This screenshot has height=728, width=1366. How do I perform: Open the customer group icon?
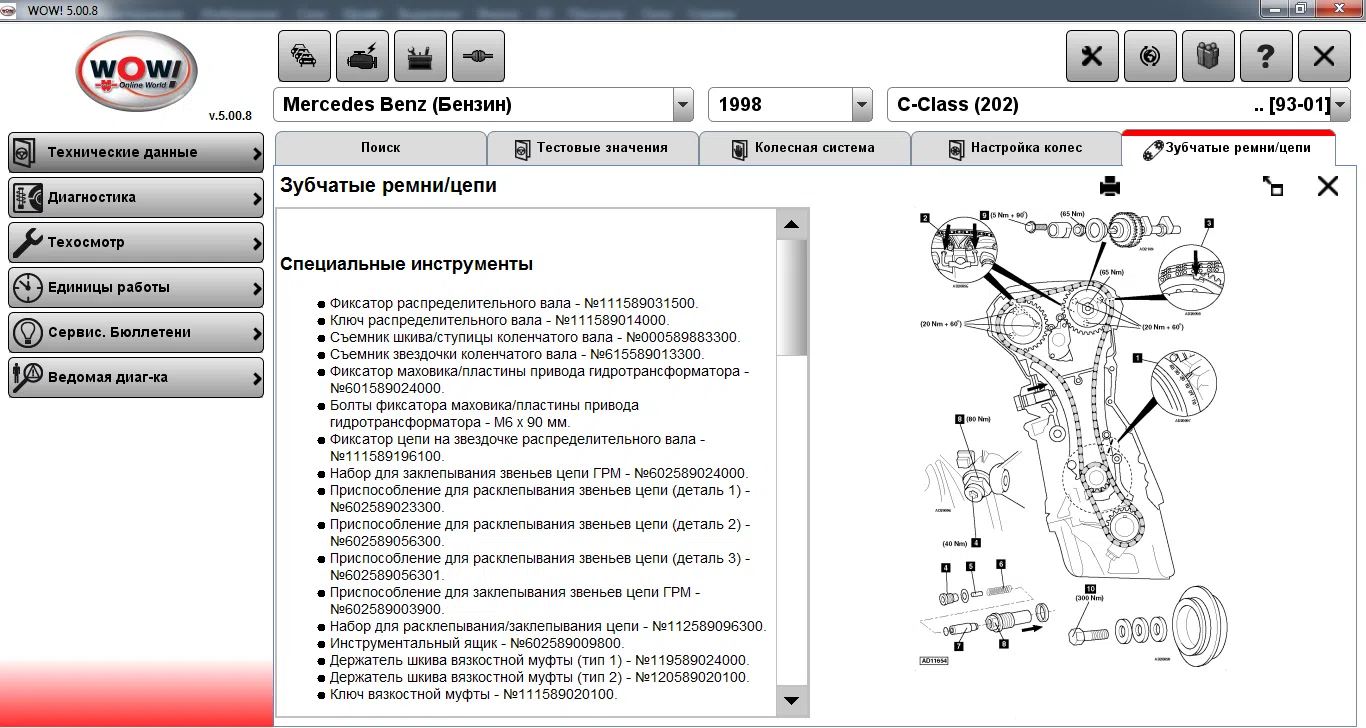[1209, 56]
